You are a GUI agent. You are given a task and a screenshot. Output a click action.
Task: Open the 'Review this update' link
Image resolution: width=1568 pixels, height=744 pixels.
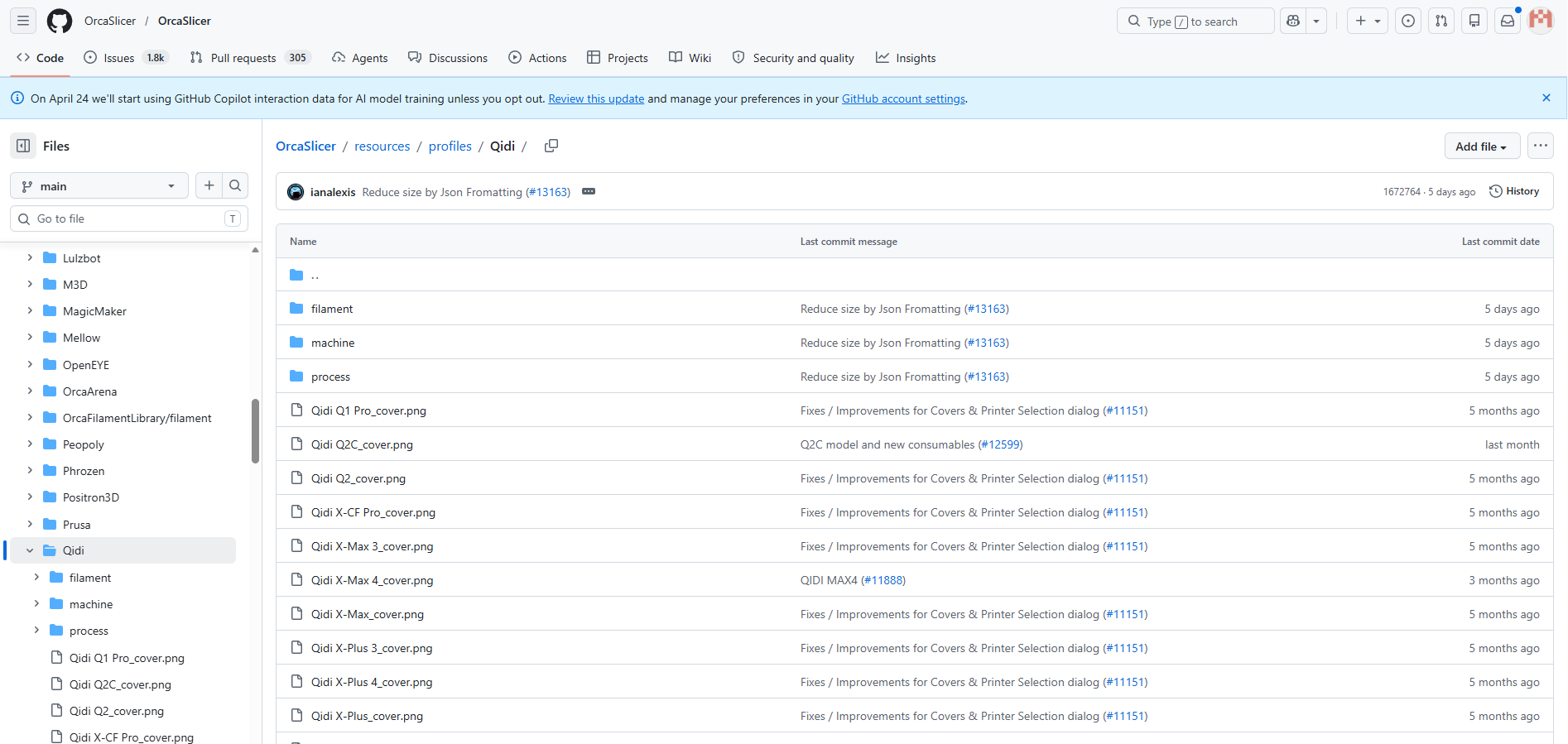click(x=596, y=98)
